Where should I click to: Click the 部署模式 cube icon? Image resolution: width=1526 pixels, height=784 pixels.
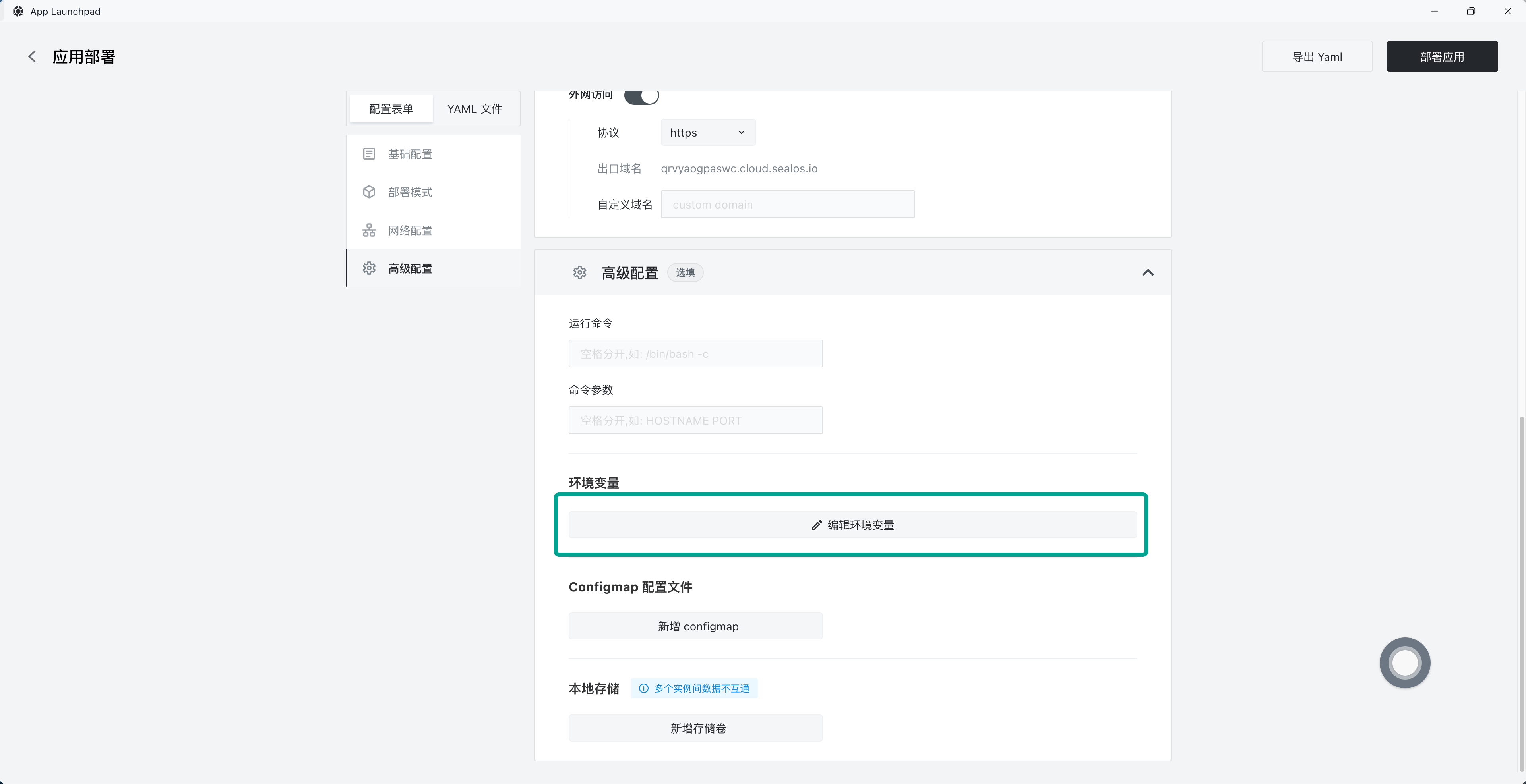(x=369, y=192)
